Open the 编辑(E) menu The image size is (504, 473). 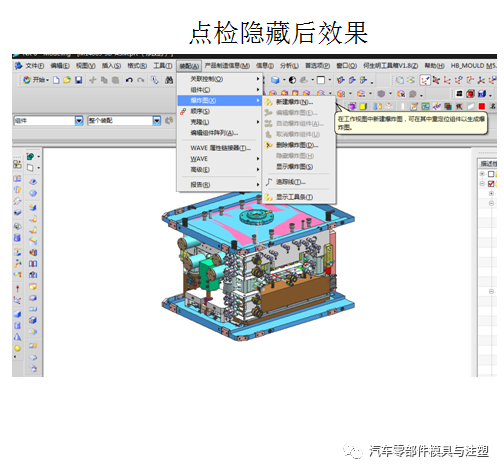click(x=60, y=66)
